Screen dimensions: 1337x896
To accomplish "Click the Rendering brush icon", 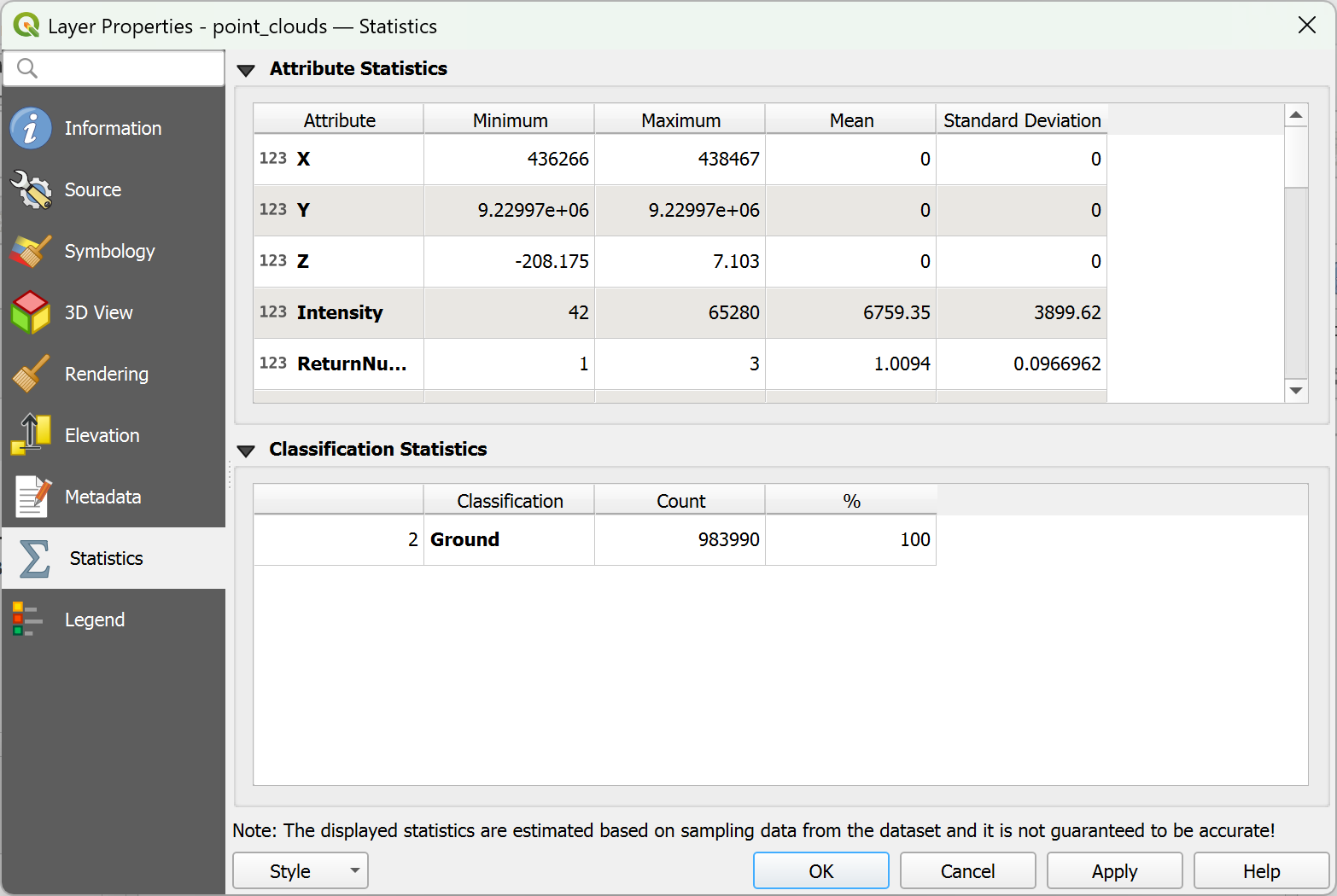I will [32, 374].
